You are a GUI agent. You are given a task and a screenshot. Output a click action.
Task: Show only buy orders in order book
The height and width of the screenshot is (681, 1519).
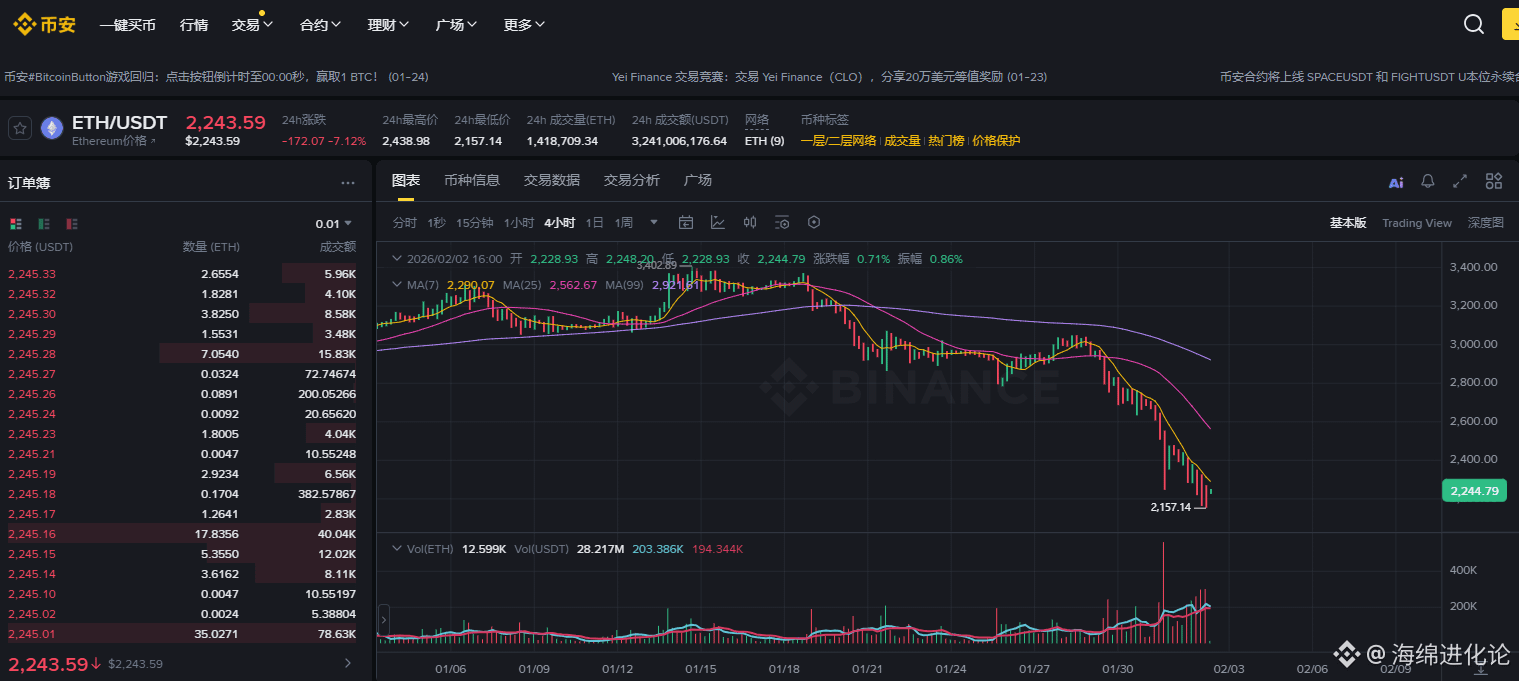(x=44, y=224)
